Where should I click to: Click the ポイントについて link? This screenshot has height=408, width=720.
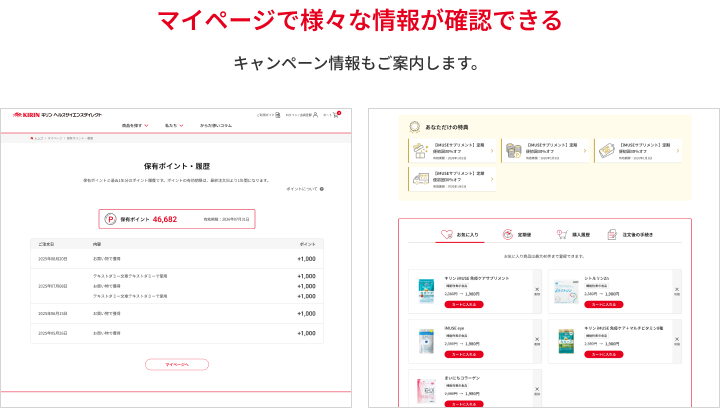[x=302, y=189]
